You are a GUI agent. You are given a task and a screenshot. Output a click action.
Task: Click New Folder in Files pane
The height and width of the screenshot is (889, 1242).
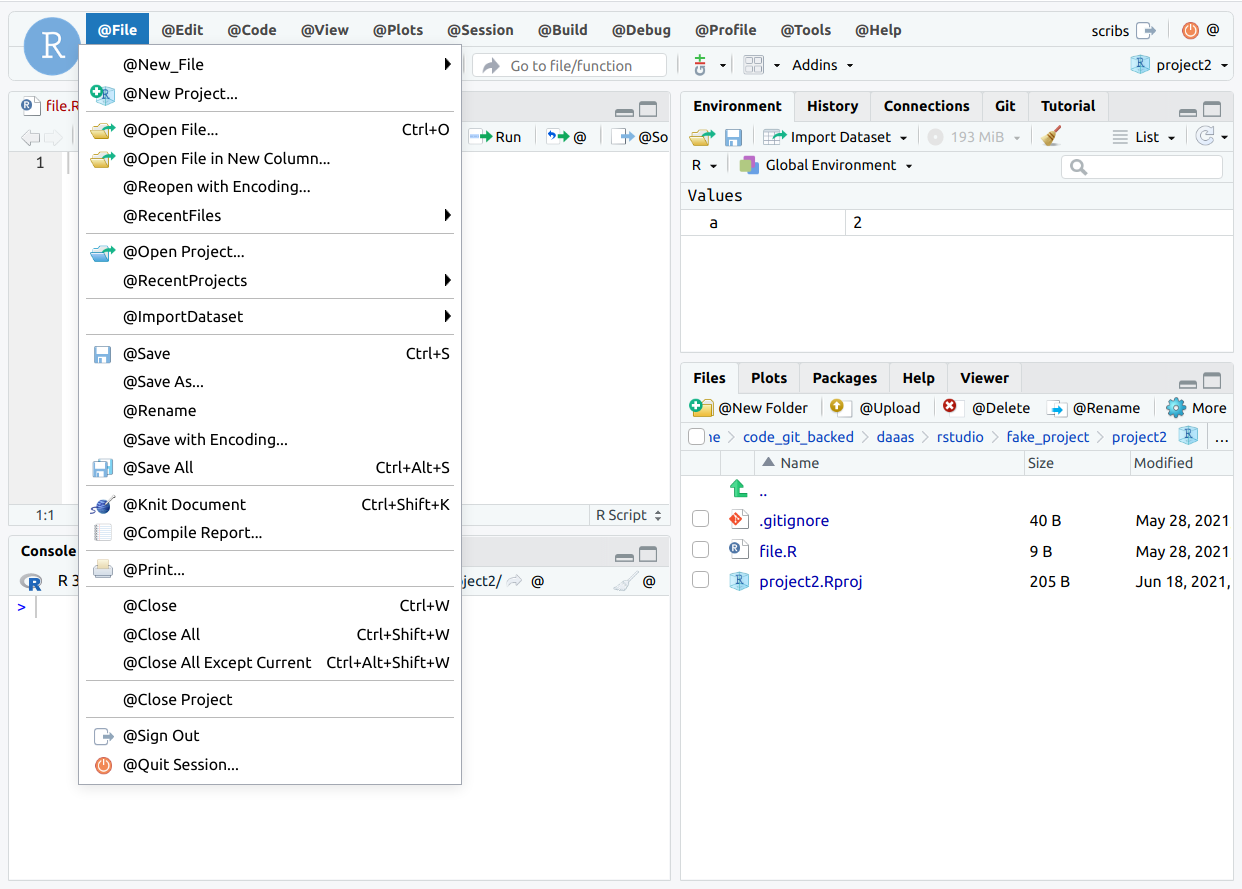click(x=750, y=408)
